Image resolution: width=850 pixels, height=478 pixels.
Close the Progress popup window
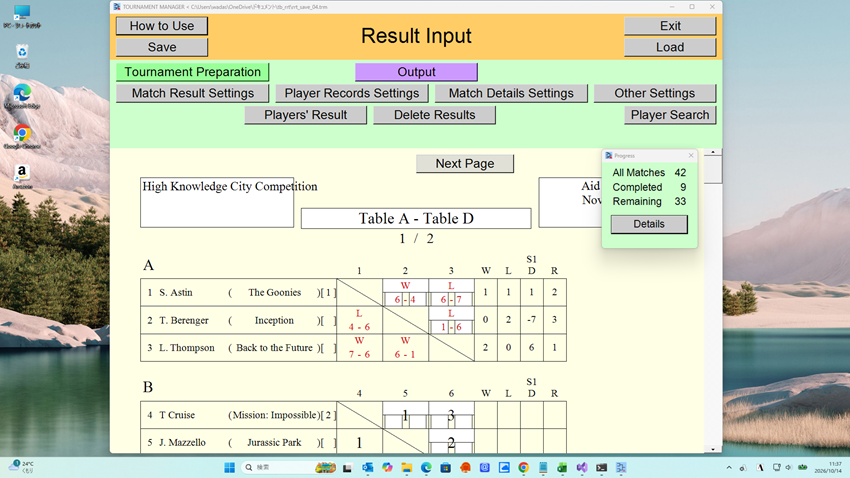[691, 156]
